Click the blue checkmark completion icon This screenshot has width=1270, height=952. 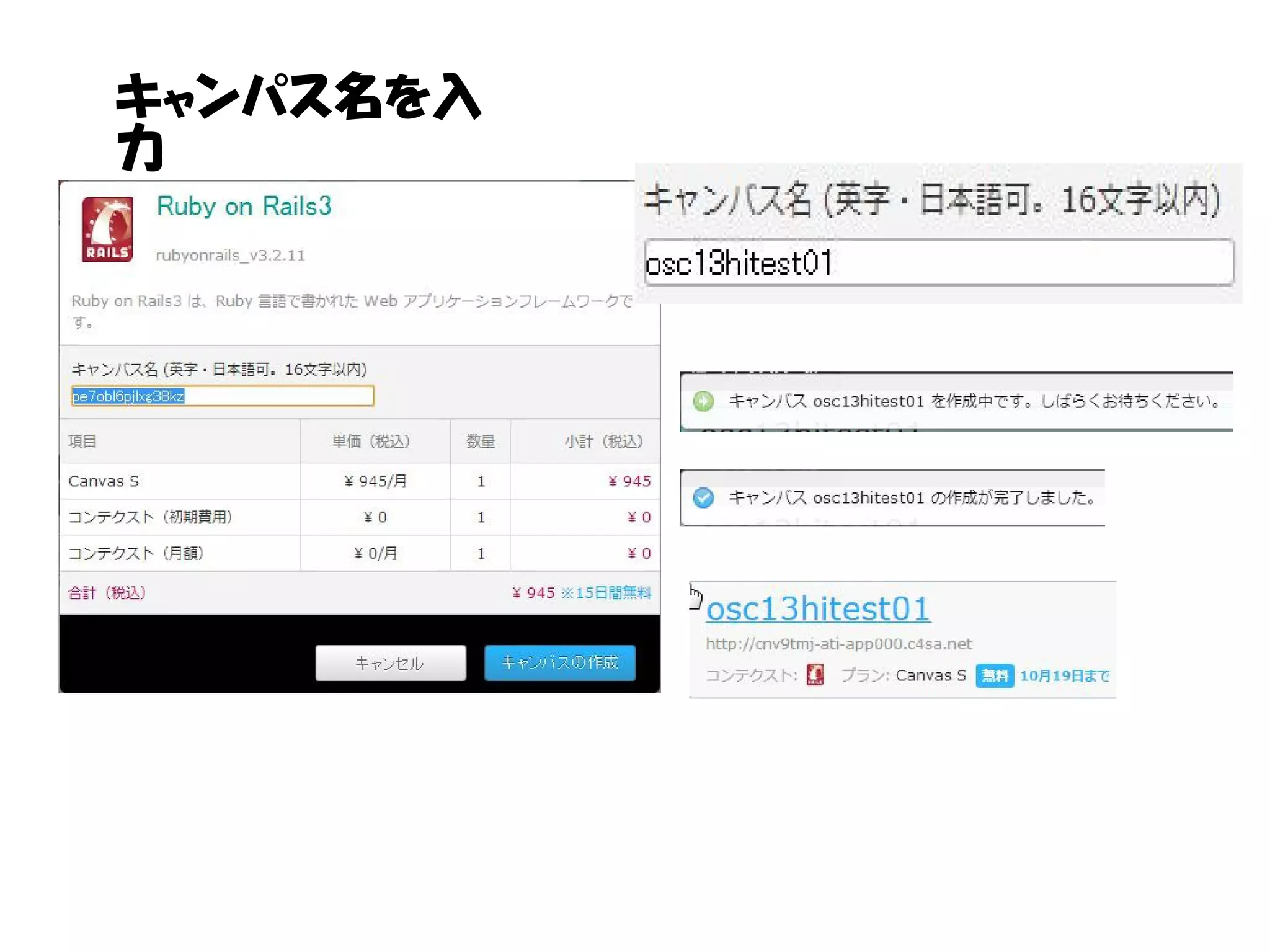703,497
